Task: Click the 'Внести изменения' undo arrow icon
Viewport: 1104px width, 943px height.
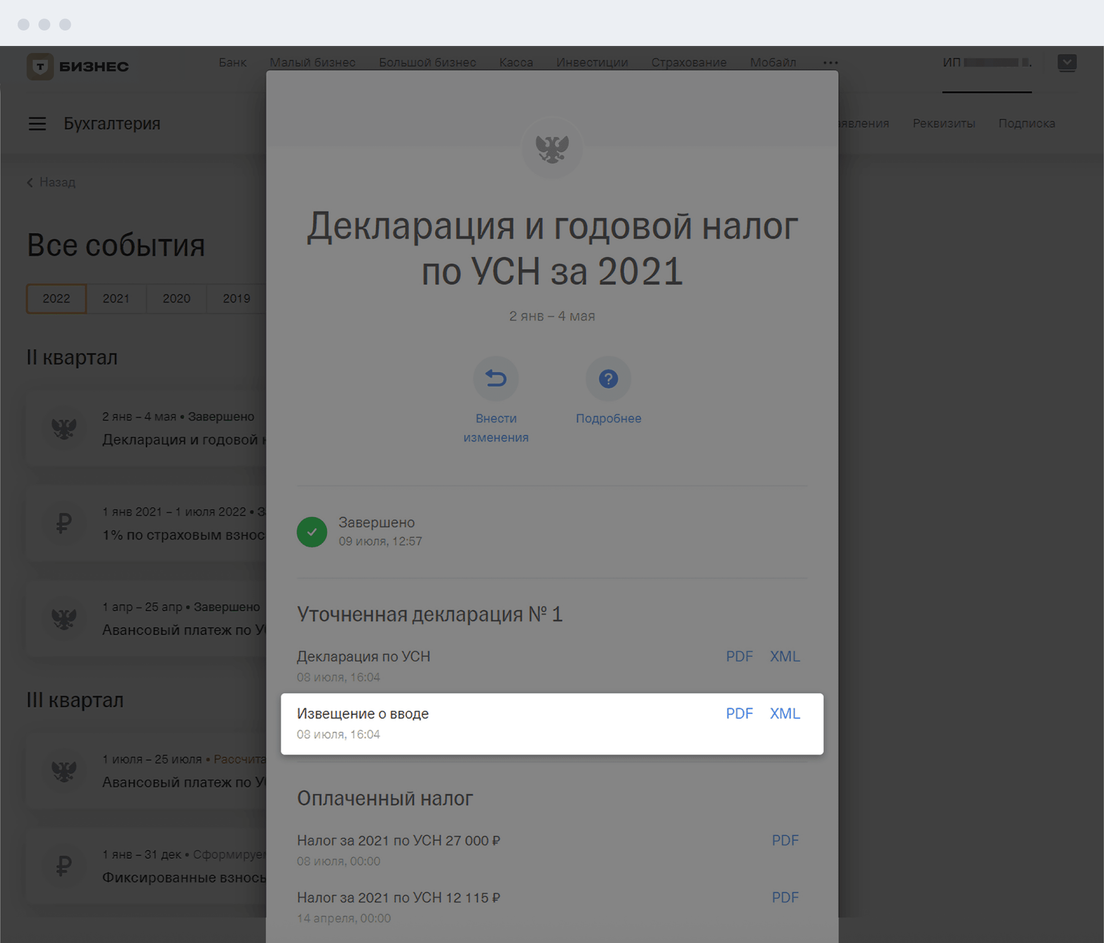Action: pos(496,379)
